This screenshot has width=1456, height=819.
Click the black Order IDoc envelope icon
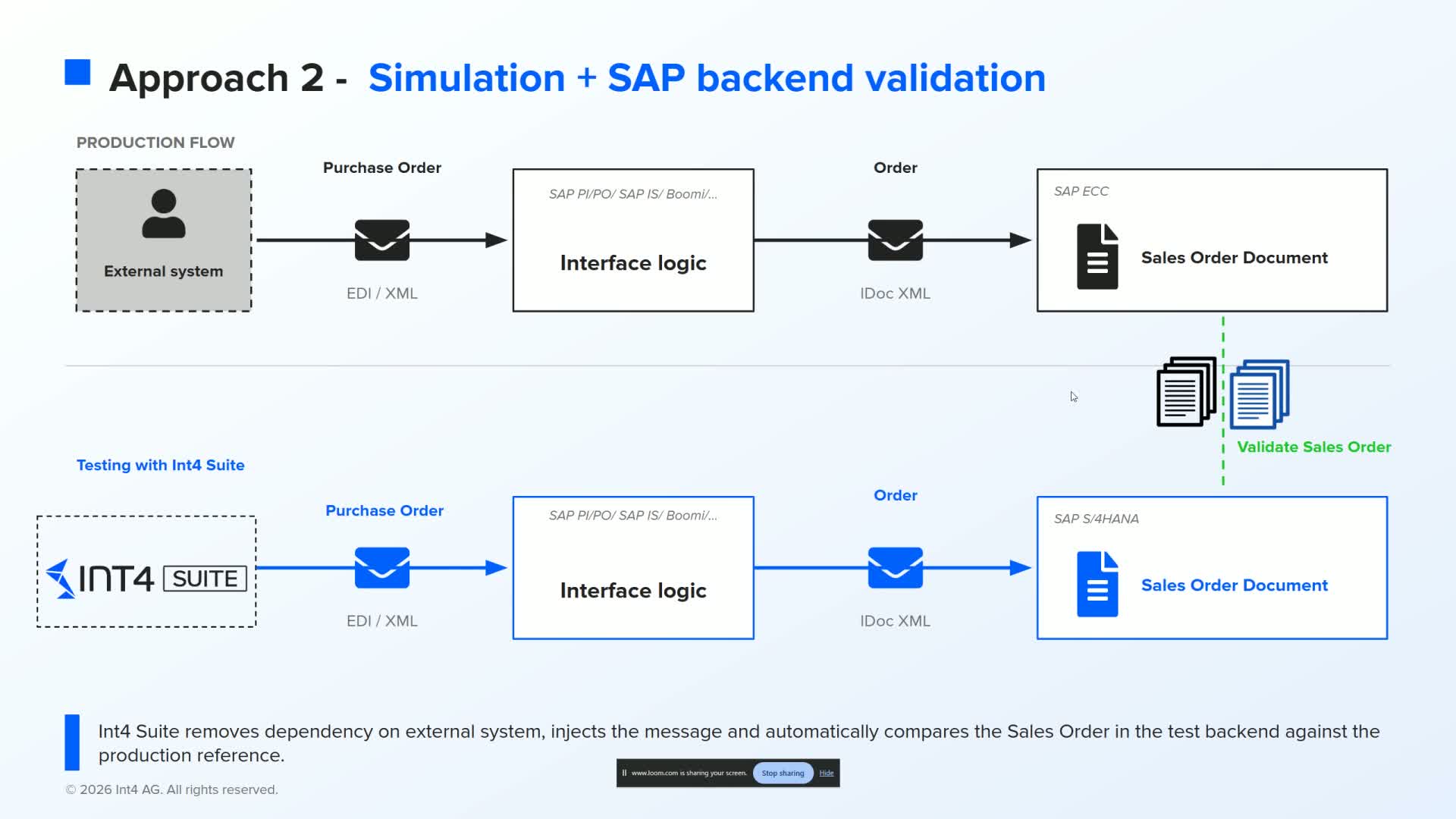tap(896, 240)
